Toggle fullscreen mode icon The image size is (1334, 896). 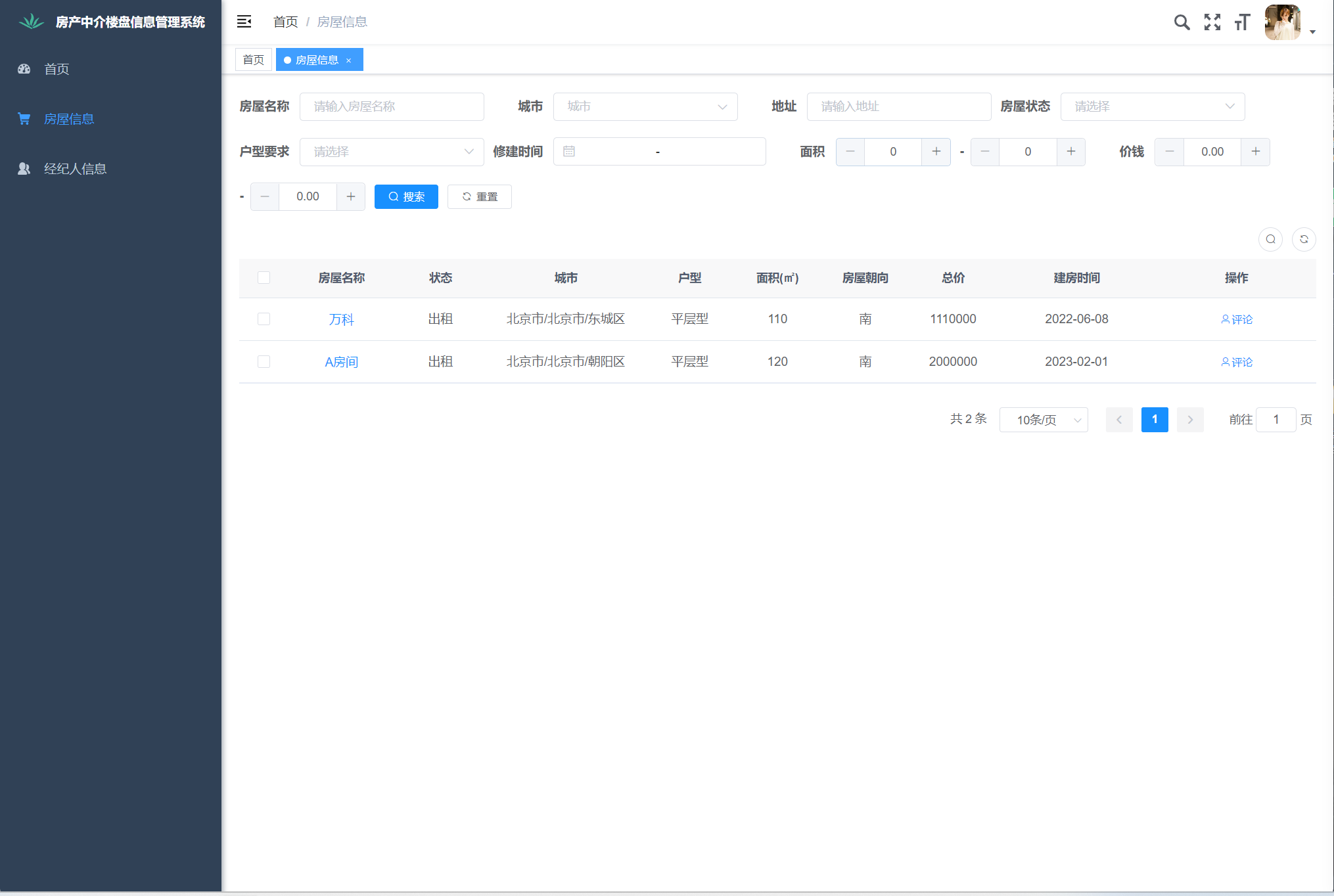1212,22
